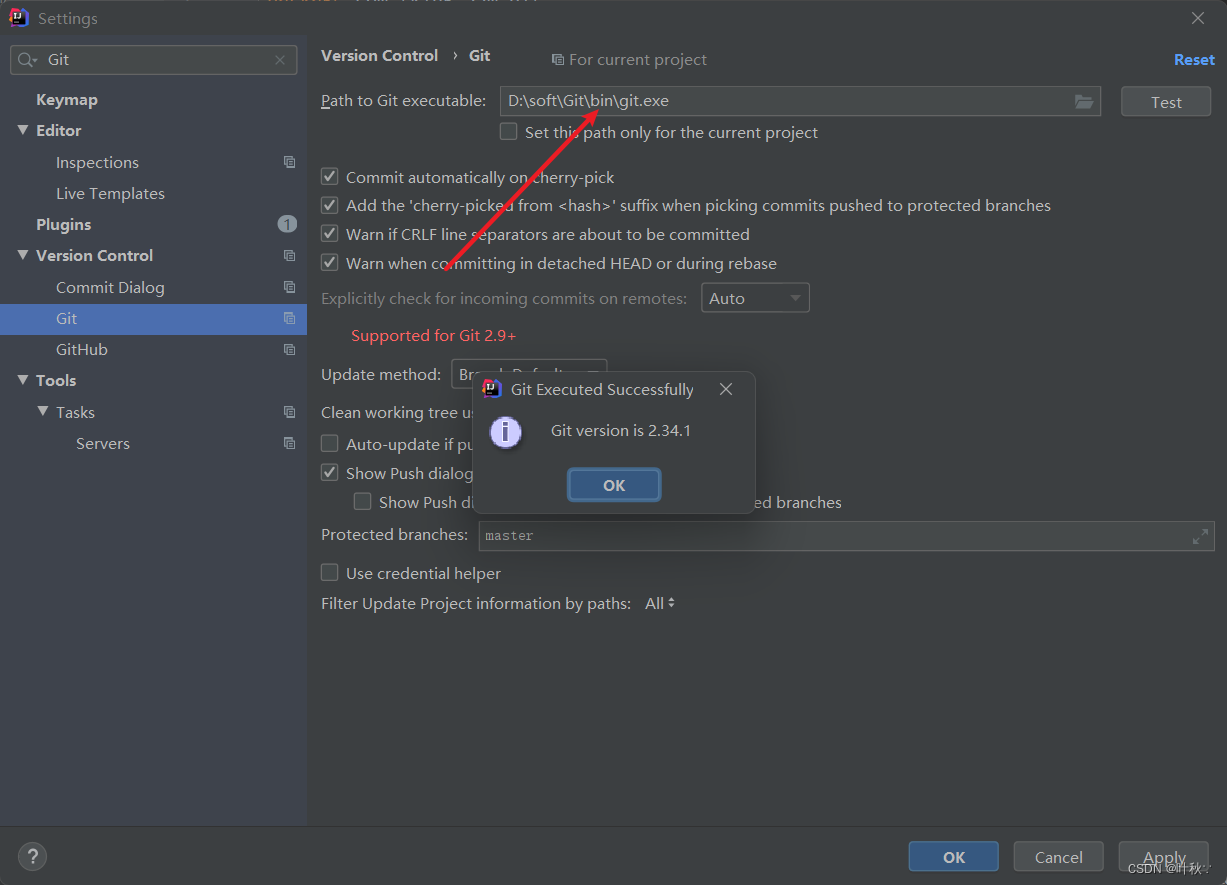This screenshot has width=1227, height=885.
Task: Collapse the Editor tree node
Action: [x=23, y=130]
